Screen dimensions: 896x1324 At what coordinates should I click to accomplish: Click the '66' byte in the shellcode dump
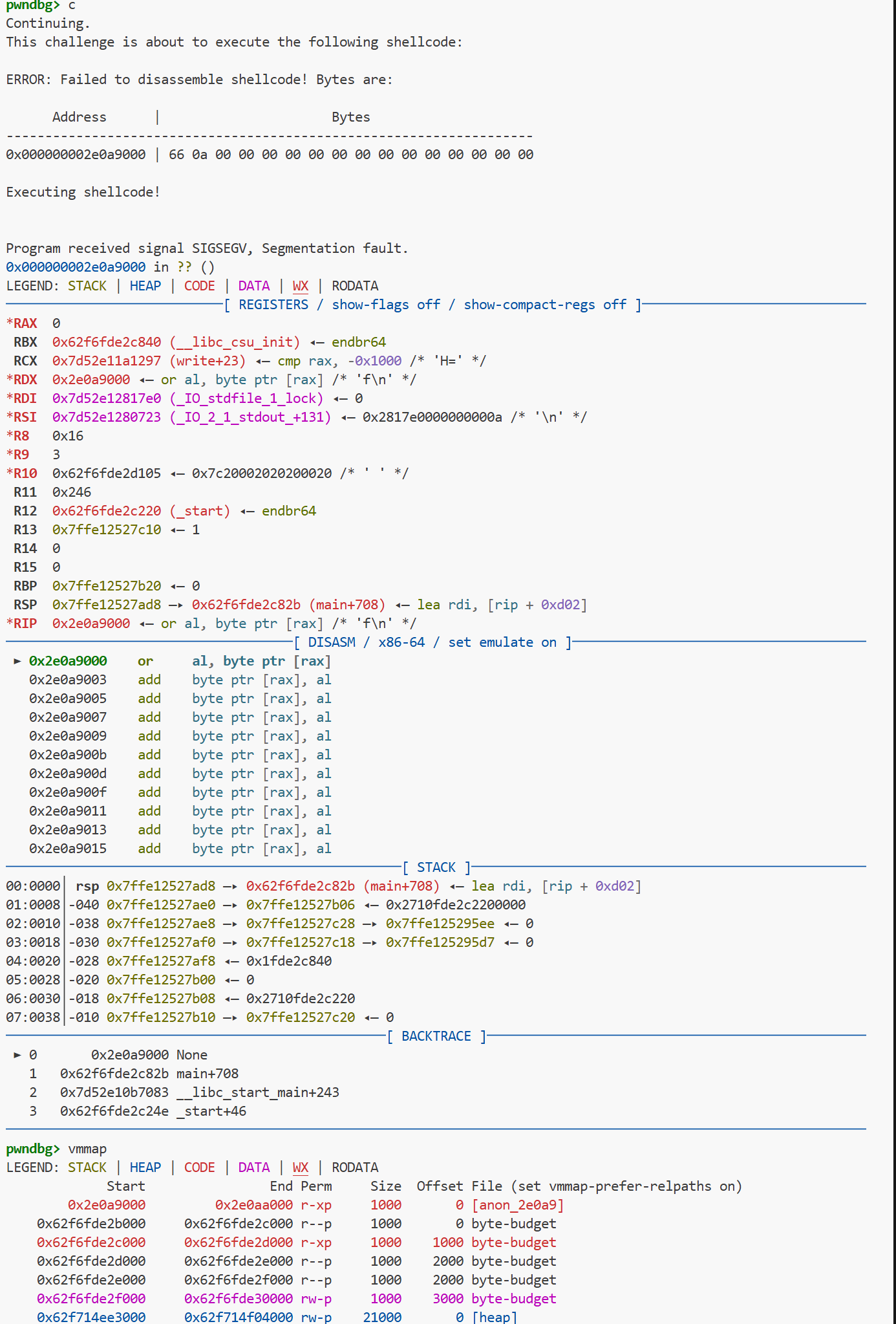pos(176,155)
